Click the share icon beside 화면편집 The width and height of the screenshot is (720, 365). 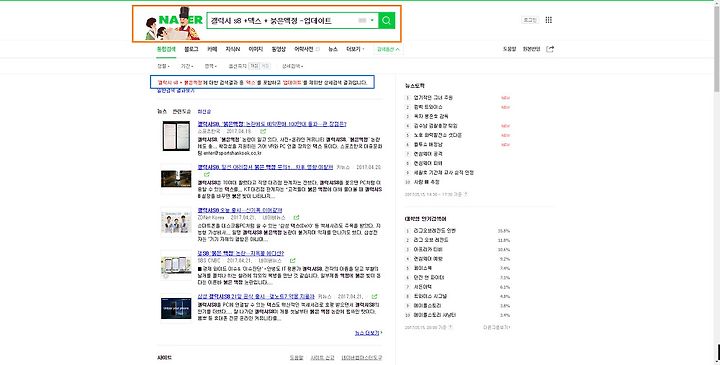coord(550,49)
